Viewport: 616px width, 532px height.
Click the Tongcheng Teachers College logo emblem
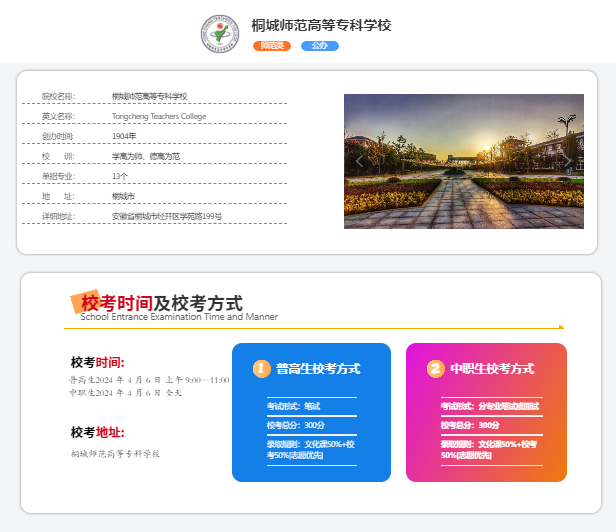(220, 34)
